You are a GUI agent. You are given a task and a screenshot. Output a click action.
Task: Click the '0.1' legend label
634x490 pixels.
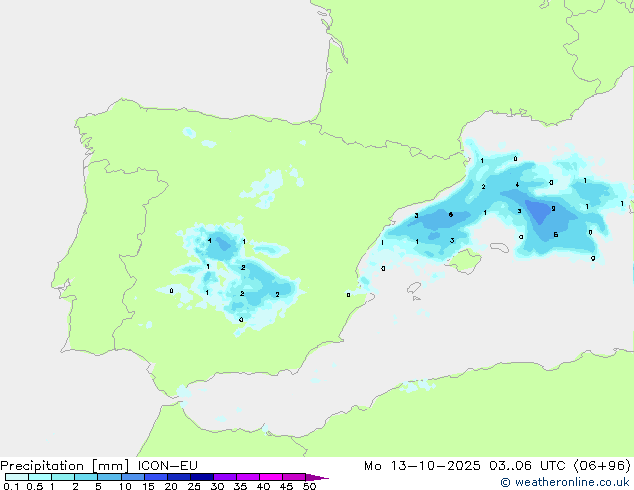(11, 486)
